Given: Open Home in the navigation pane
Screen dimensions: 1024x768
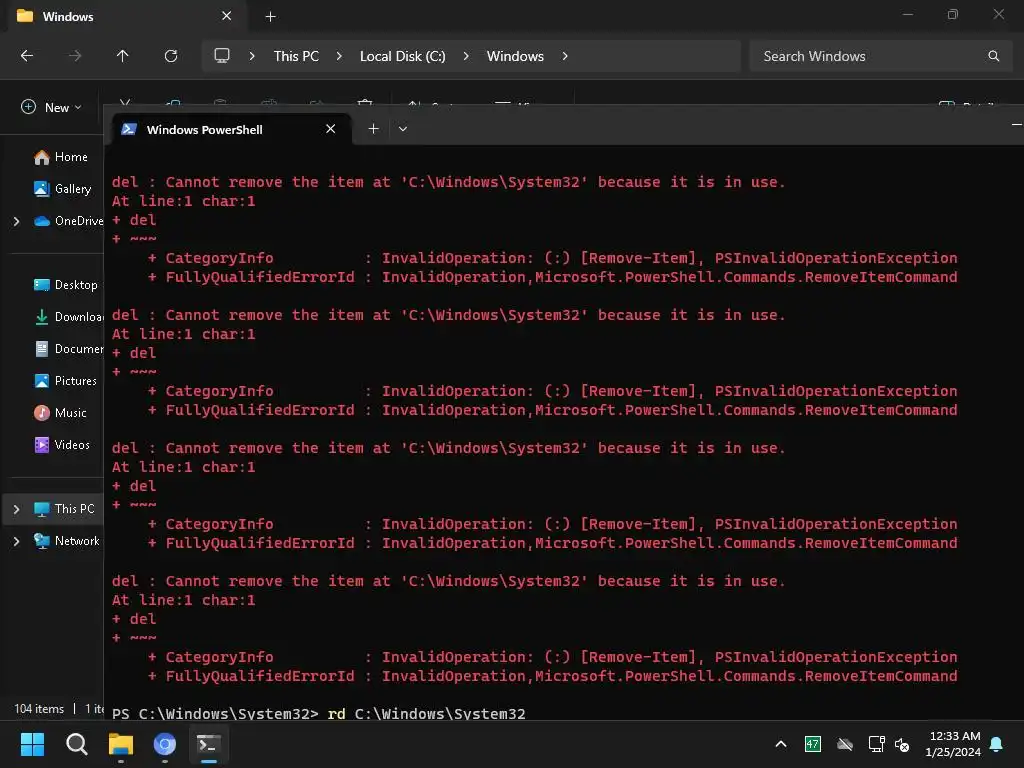Looking at the screenshot, I should 61,157.
